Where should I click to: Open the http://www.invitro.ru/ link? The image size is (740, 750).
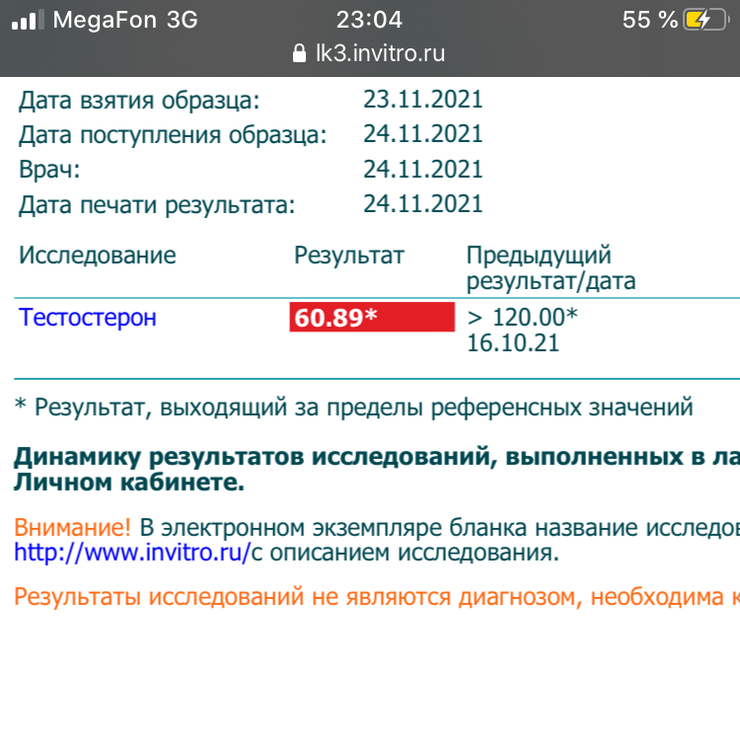coord(131,552)
